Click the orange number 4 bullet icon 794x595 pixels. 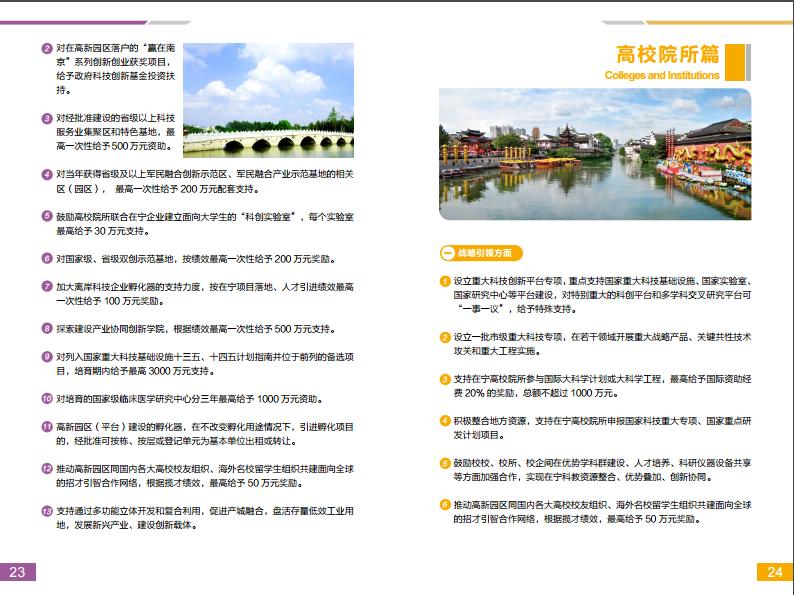[445, 421]
